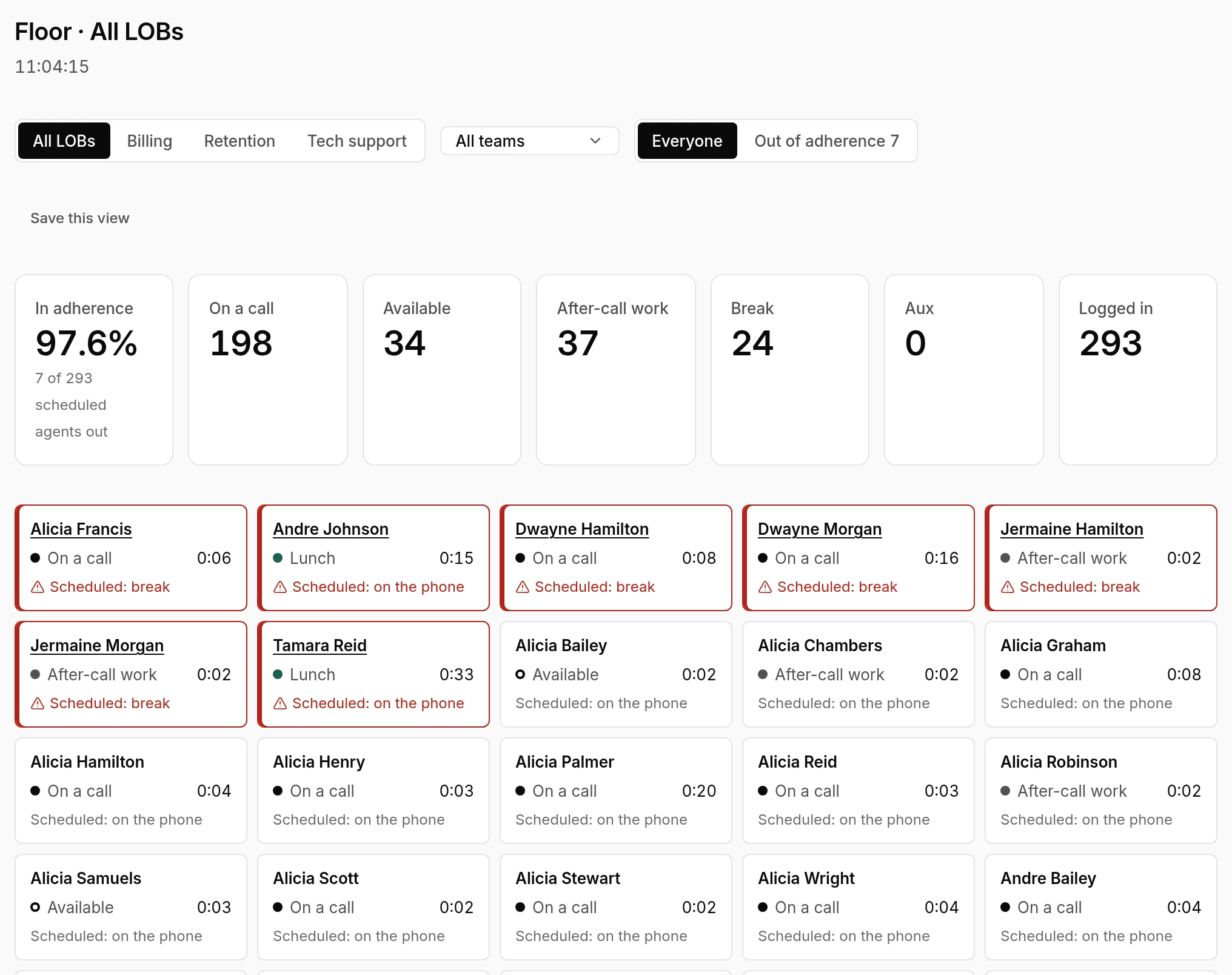Click the In adherence 97.6% tile
The height and width of the screenshot is (975, 1232).
pos(94,370)
